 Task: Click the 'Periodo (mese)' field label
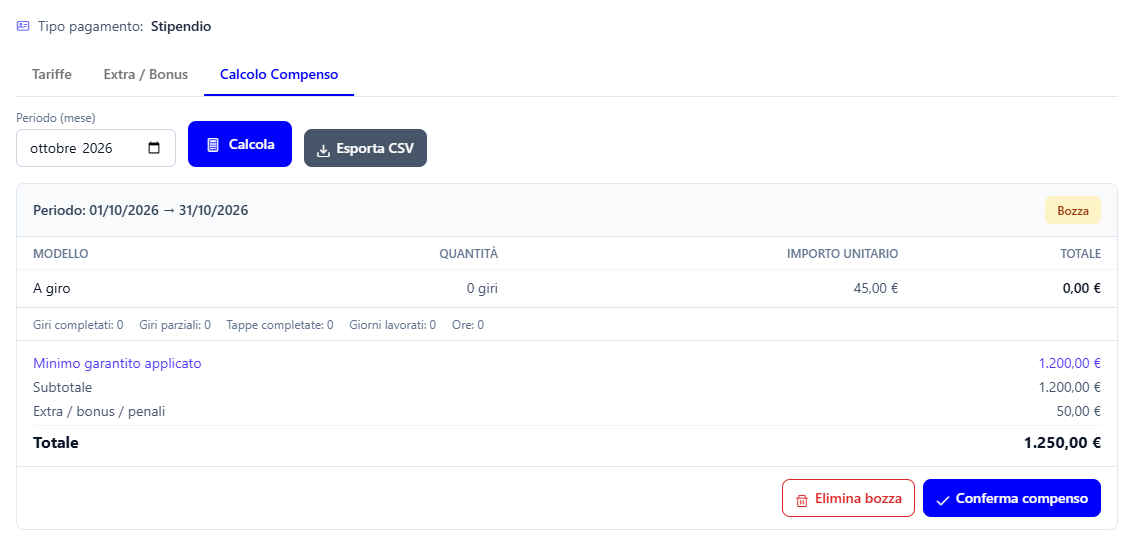tap(56, 117)
